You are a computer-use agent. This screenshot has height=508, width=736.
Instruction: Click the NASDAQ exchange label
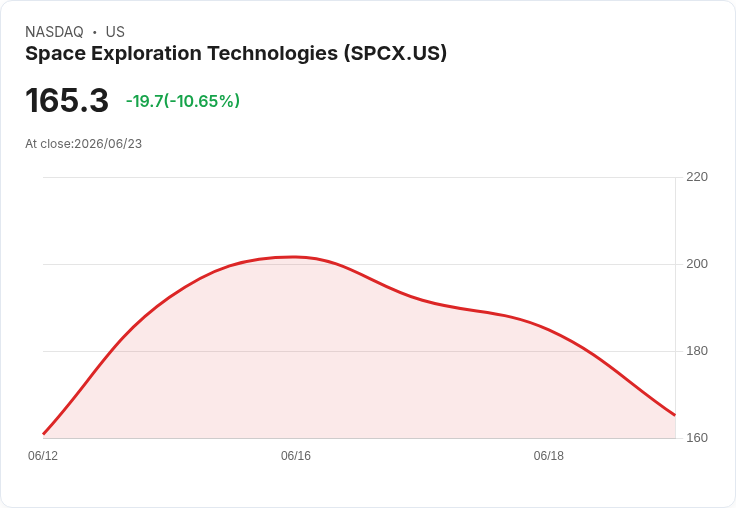pyautogui.click(x=54, y=32)
